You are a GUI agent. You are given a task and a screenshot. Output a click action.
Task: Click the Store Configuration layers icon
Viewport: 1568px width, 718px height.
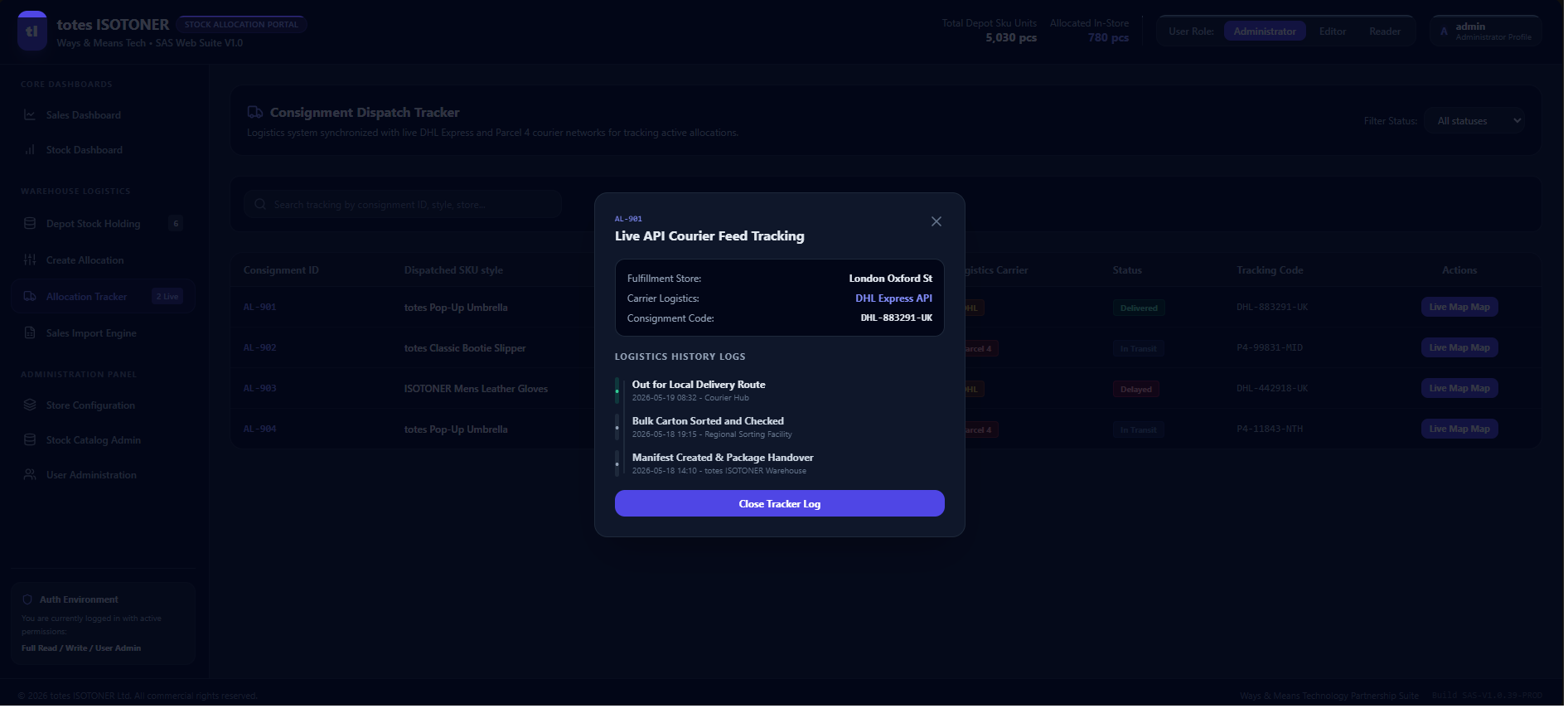point(30,405)
